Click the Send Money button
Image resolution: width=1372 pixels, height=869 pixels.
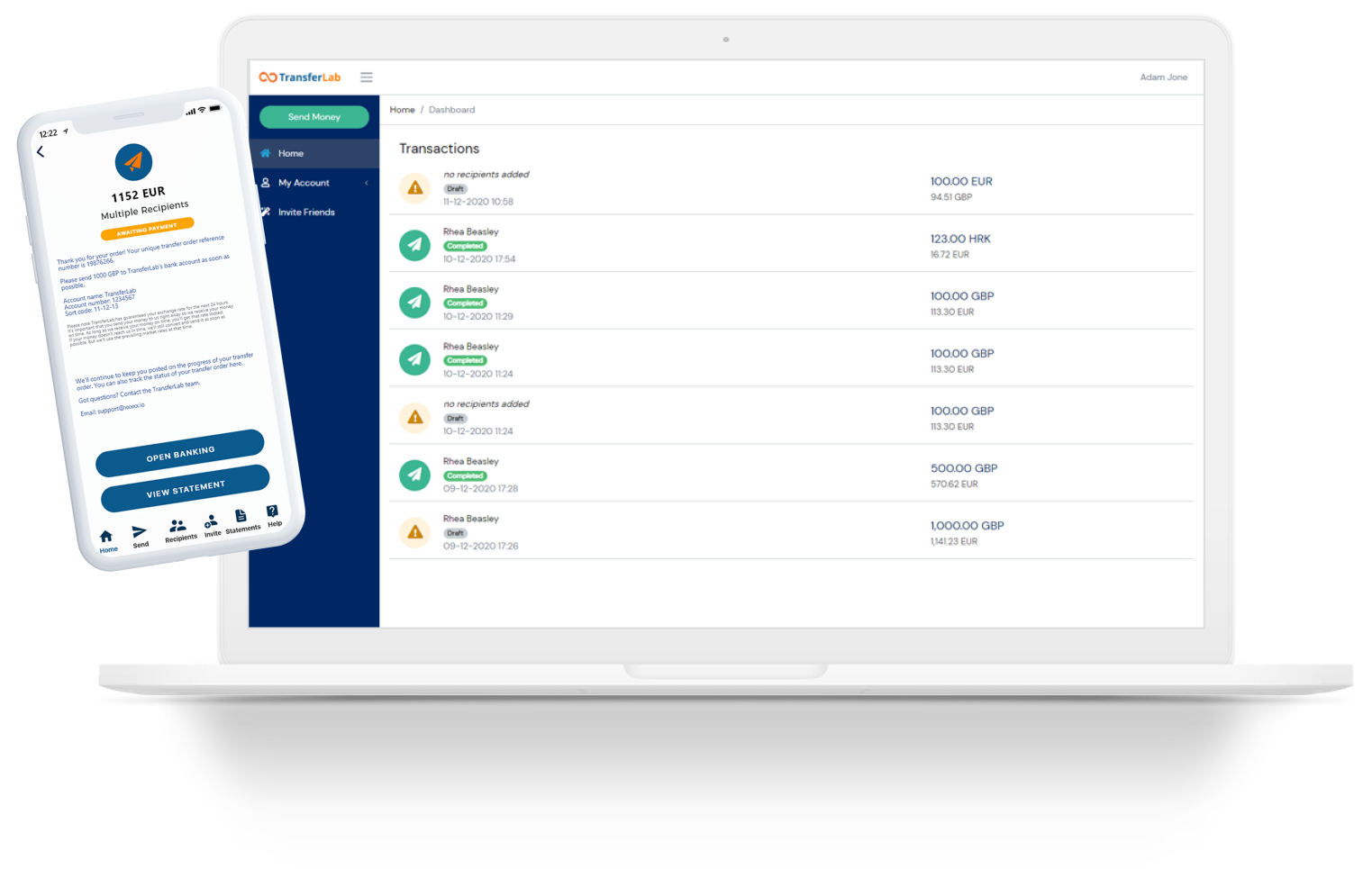tap(313, 117)
